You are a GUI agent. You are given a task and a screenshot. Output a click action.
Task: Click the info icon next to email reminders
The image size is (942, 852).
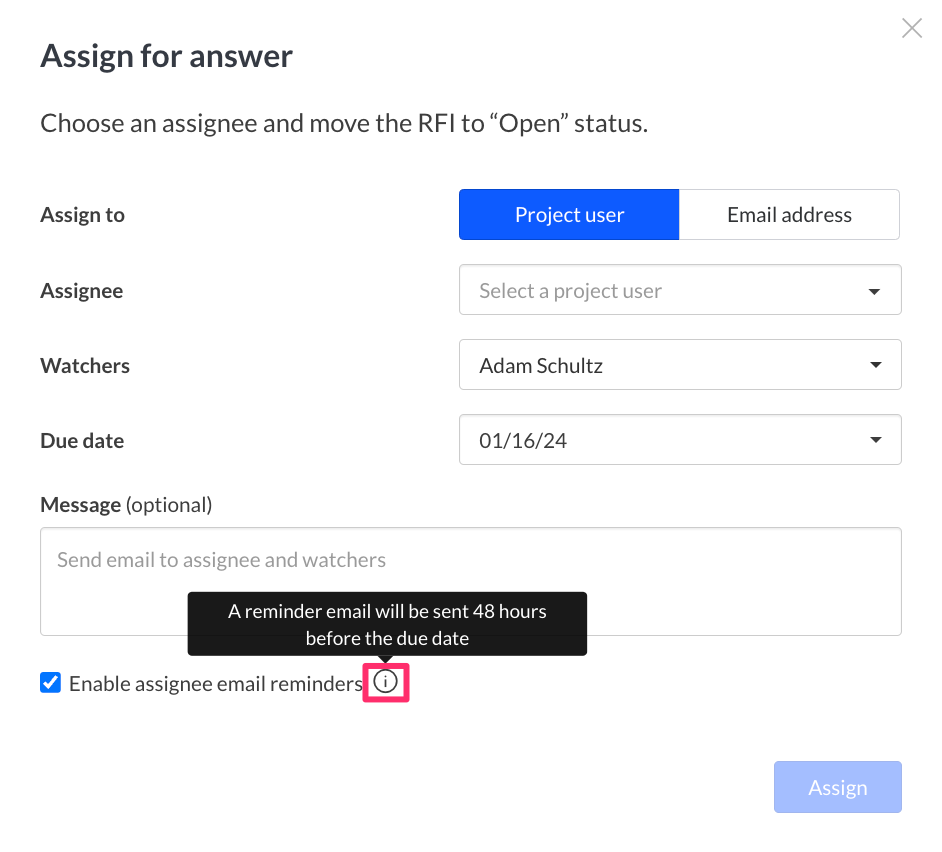386,682
